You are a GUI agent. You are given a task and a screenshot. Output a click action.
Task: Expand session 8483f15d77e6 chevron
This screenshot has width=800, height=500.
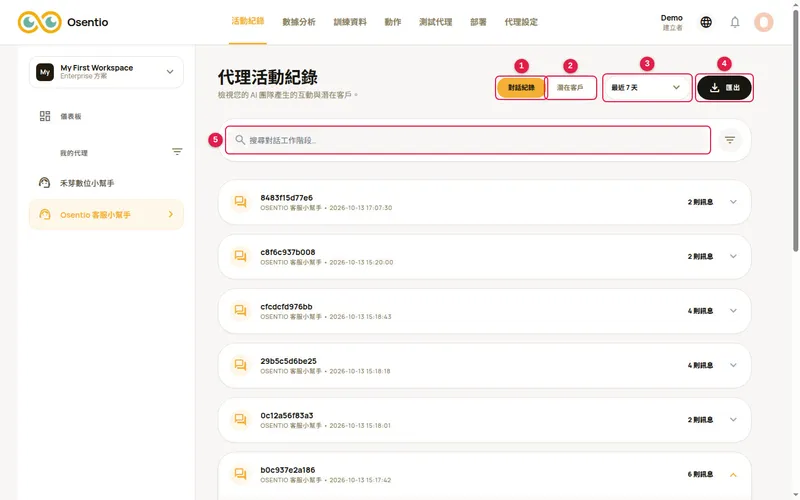coord(733,202)
